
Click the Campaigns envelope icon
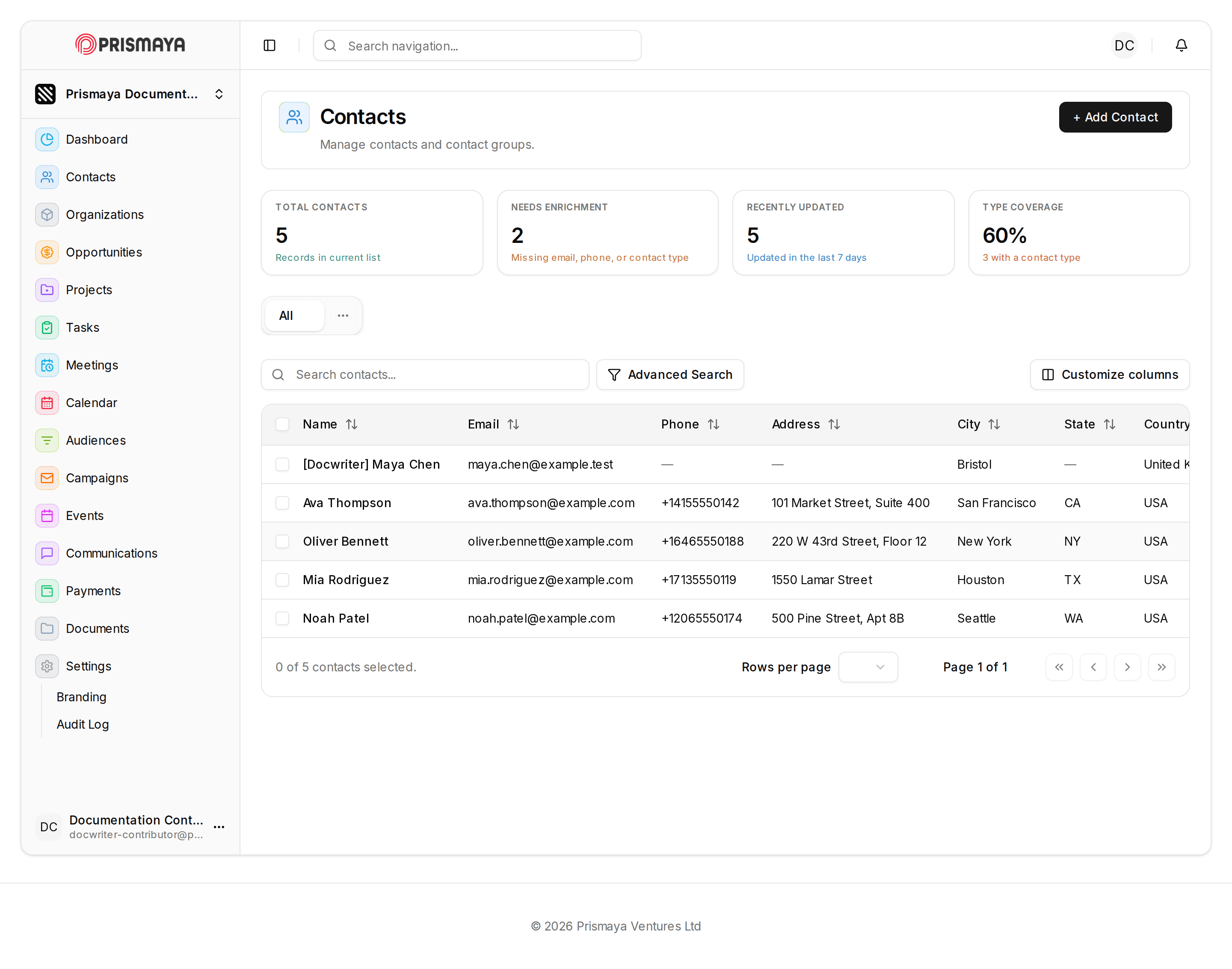tap(47, 478)
